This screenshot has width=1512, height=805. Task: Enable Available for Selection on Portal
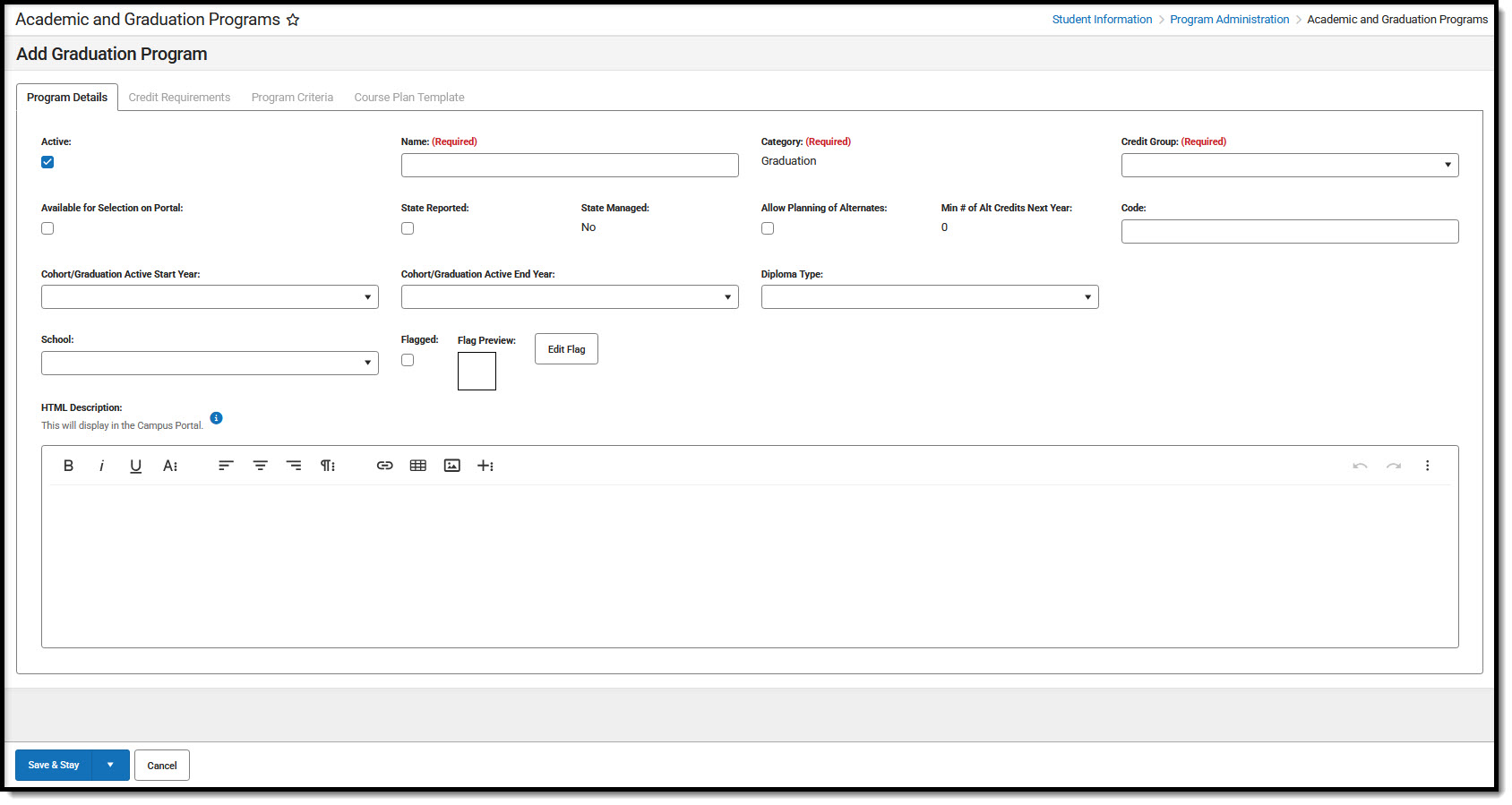pyautogui.click(x=47, y=228)
